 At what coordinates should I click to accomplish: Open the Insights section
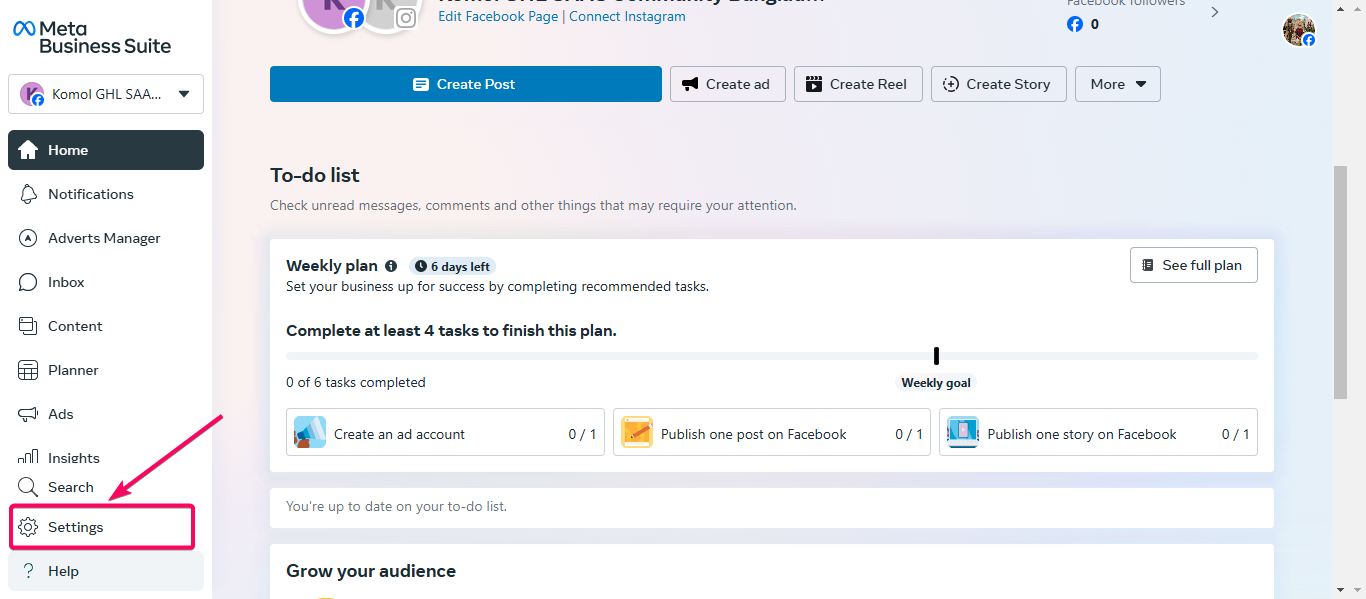(106, 455)
